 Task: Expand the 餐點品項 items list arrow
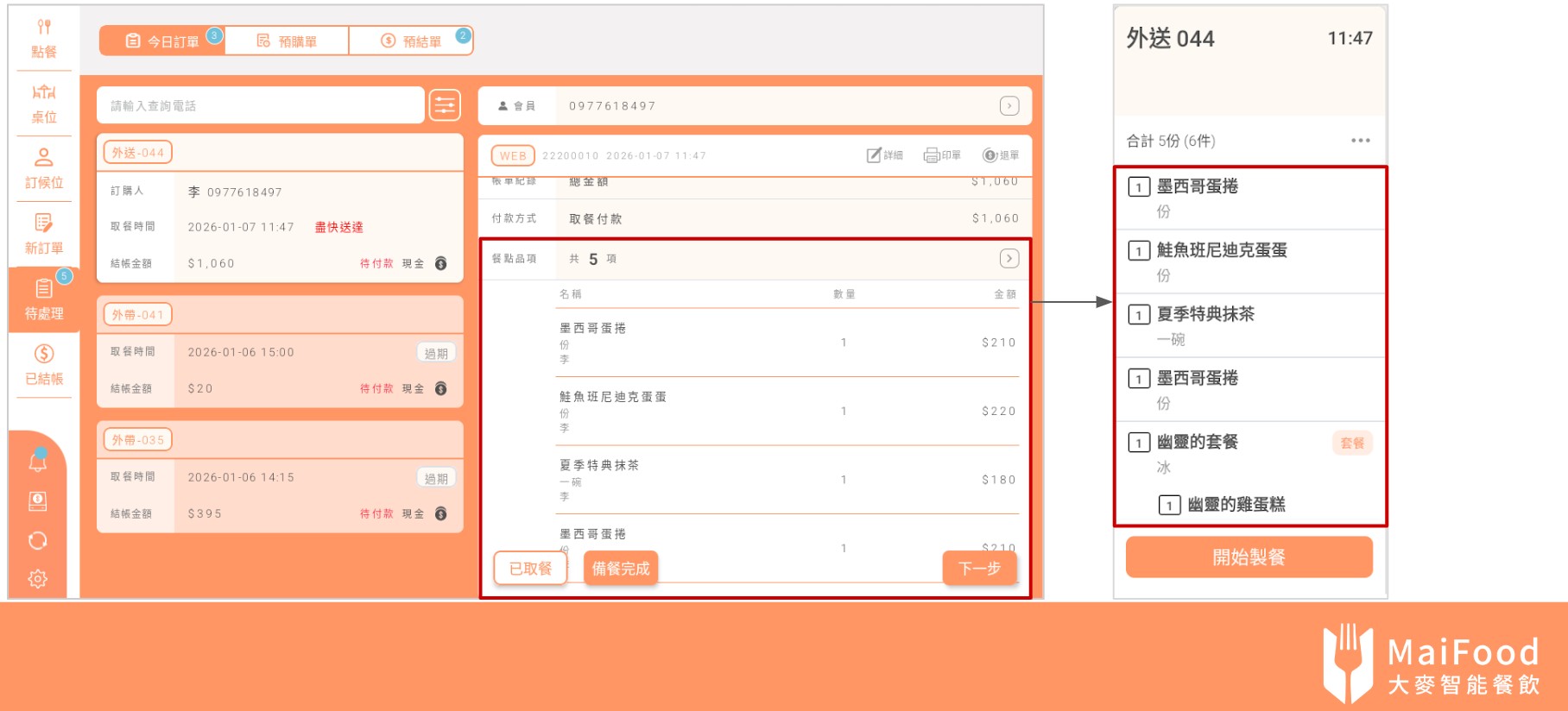tap(1008, 259)
